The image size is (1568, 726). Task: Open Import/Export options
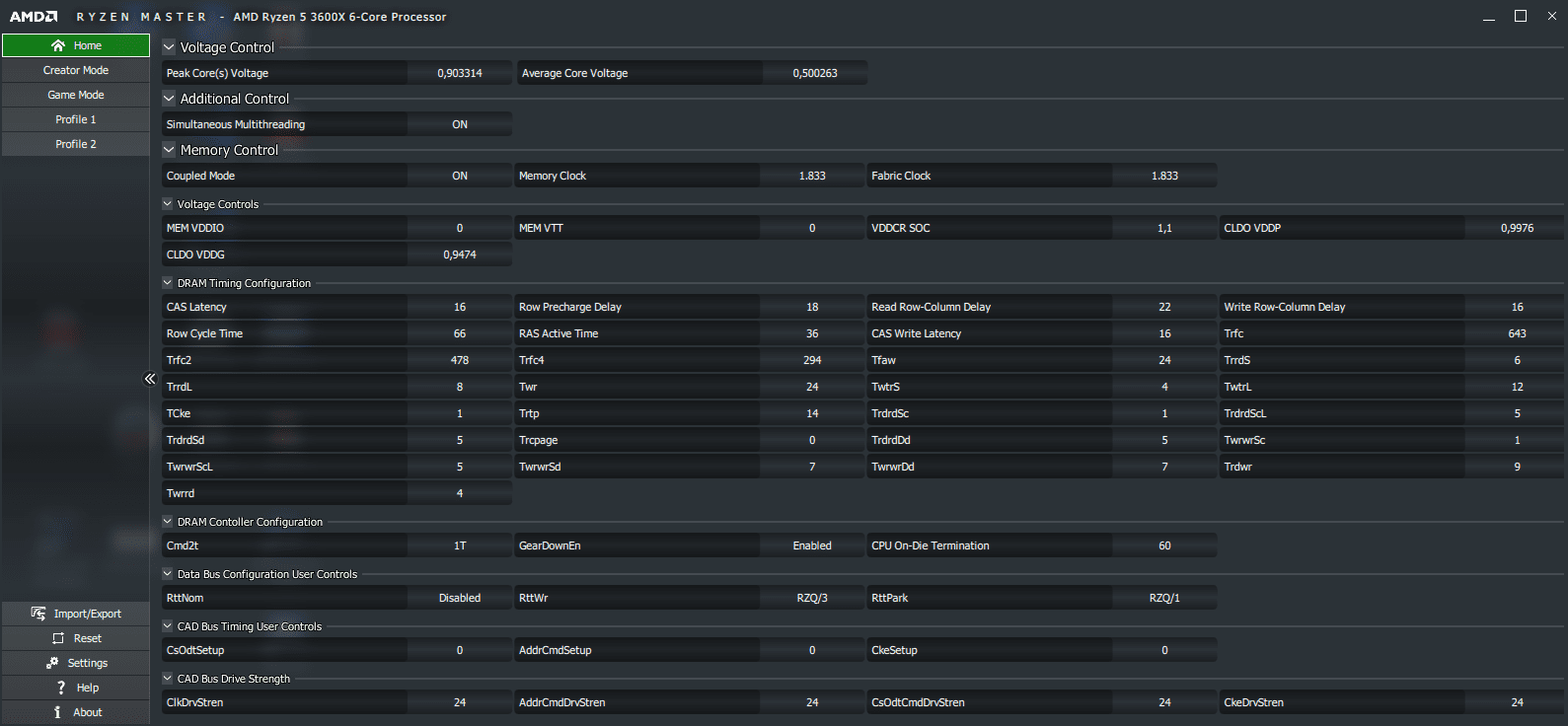(x=76, y=614)
